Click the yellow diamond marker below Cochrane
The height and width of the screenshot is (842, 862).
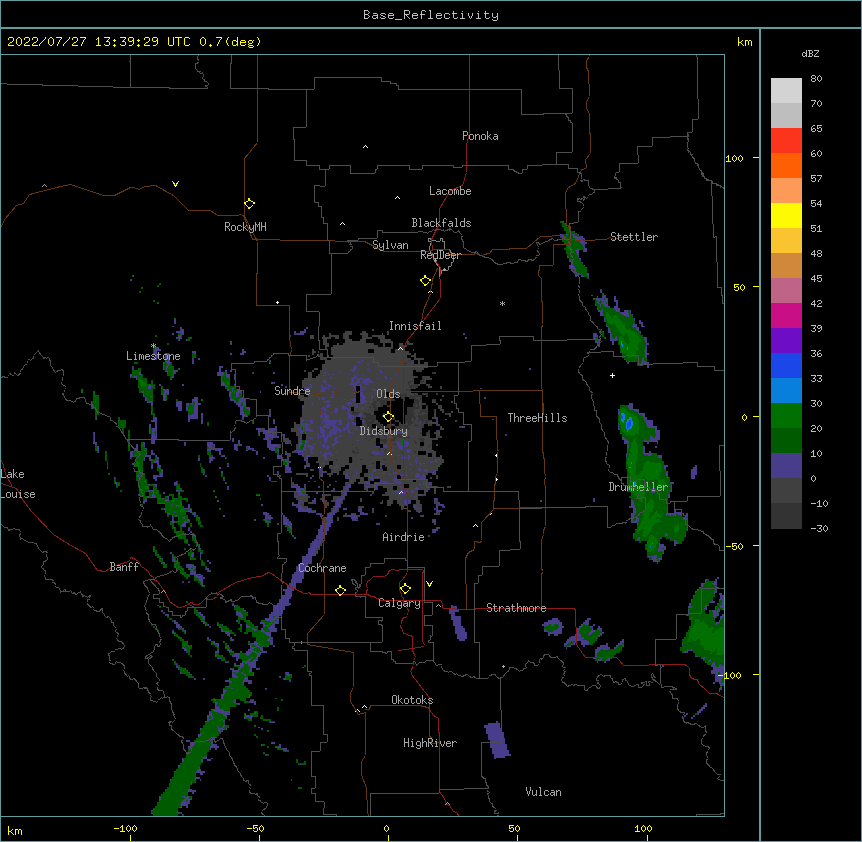340,590
